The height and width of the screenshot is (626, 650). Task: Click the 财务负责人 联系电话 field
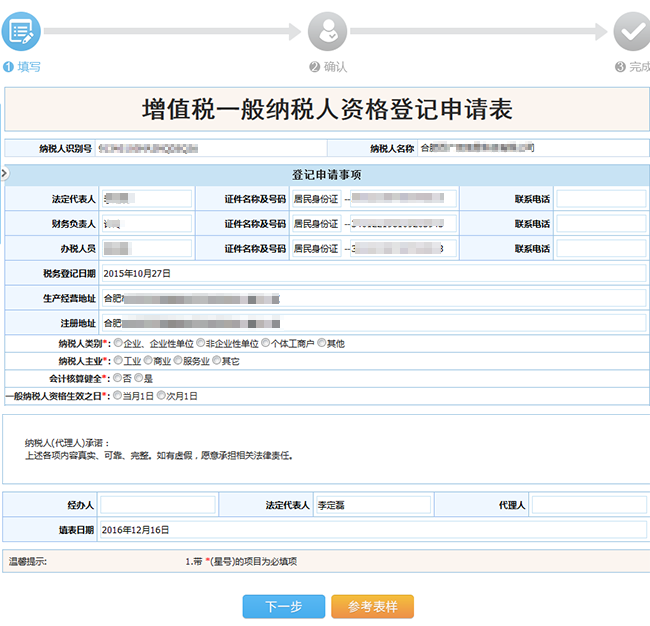click(x=600, y=223)
